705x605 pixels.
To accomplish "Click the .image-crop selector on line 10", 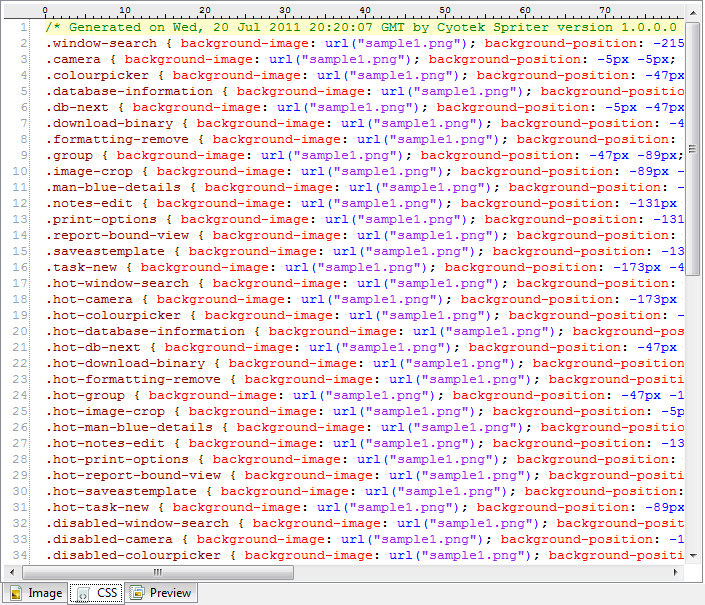I will (x=89, y=172).
